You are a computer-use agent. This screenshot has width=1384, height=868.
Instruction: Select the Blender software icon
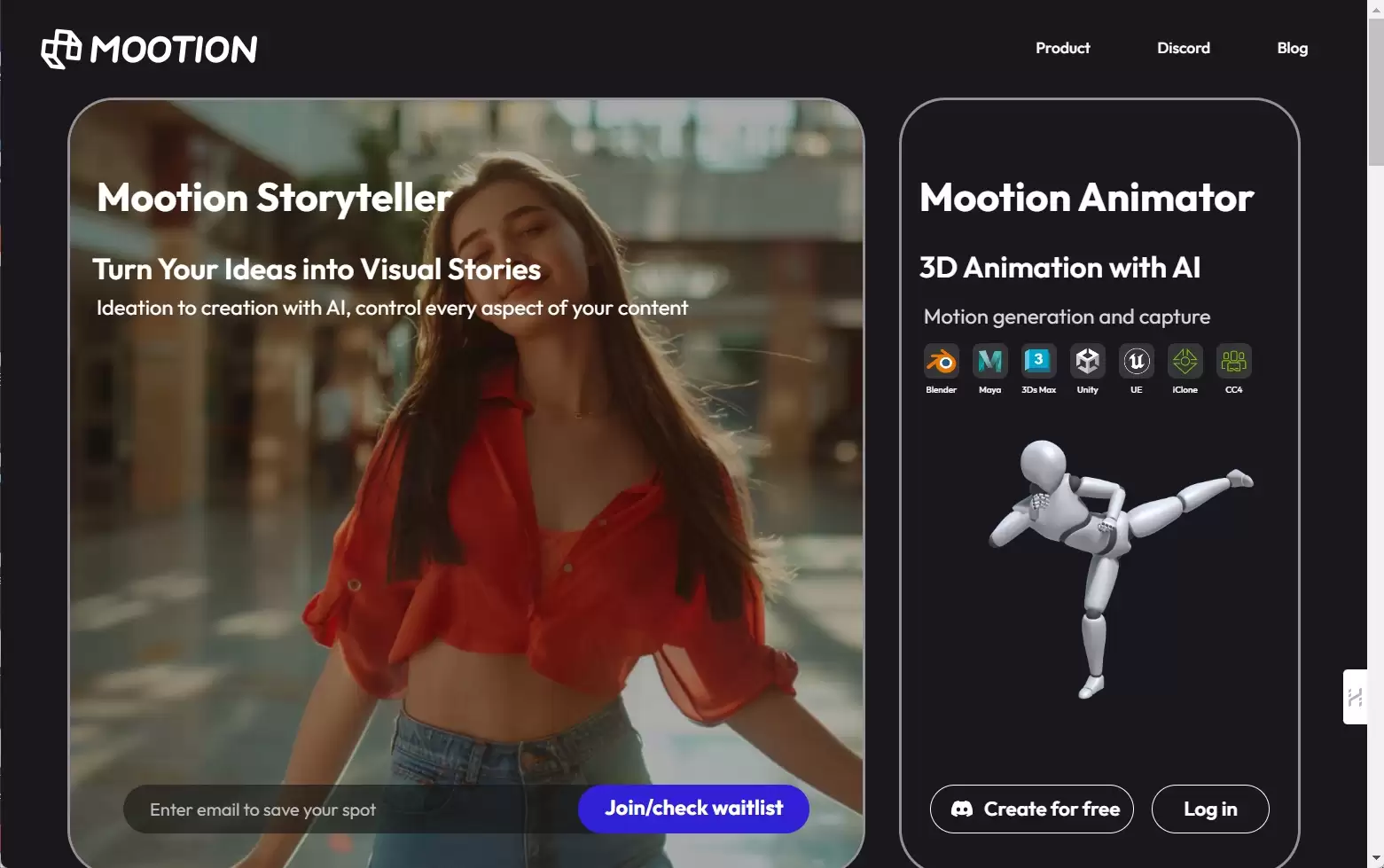point(942,361)
